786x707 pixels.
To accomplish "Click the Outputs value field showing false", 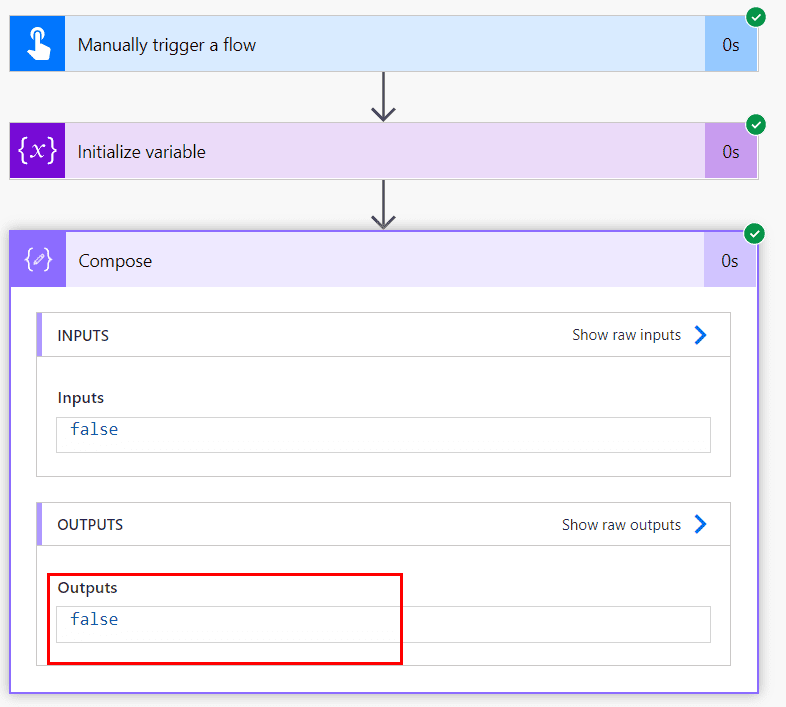I will click(383, 624).
